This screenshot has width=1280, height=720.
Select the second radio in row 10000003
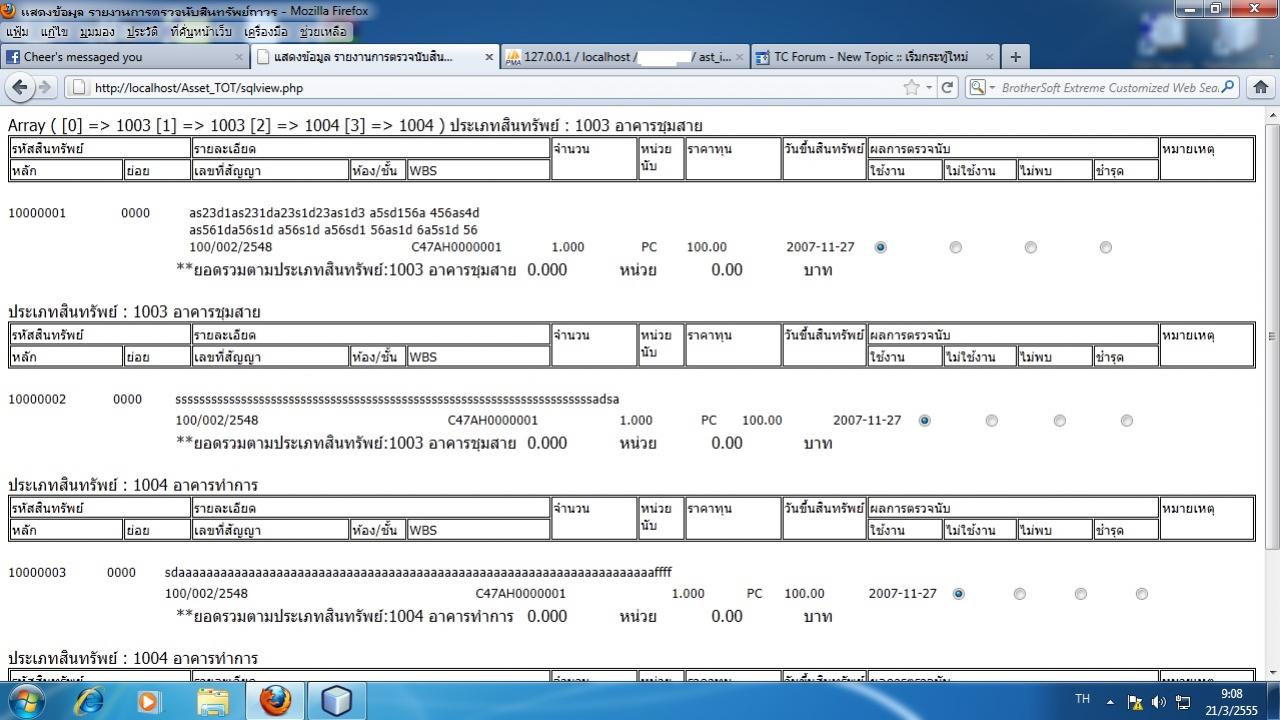tap(1020, 594)
